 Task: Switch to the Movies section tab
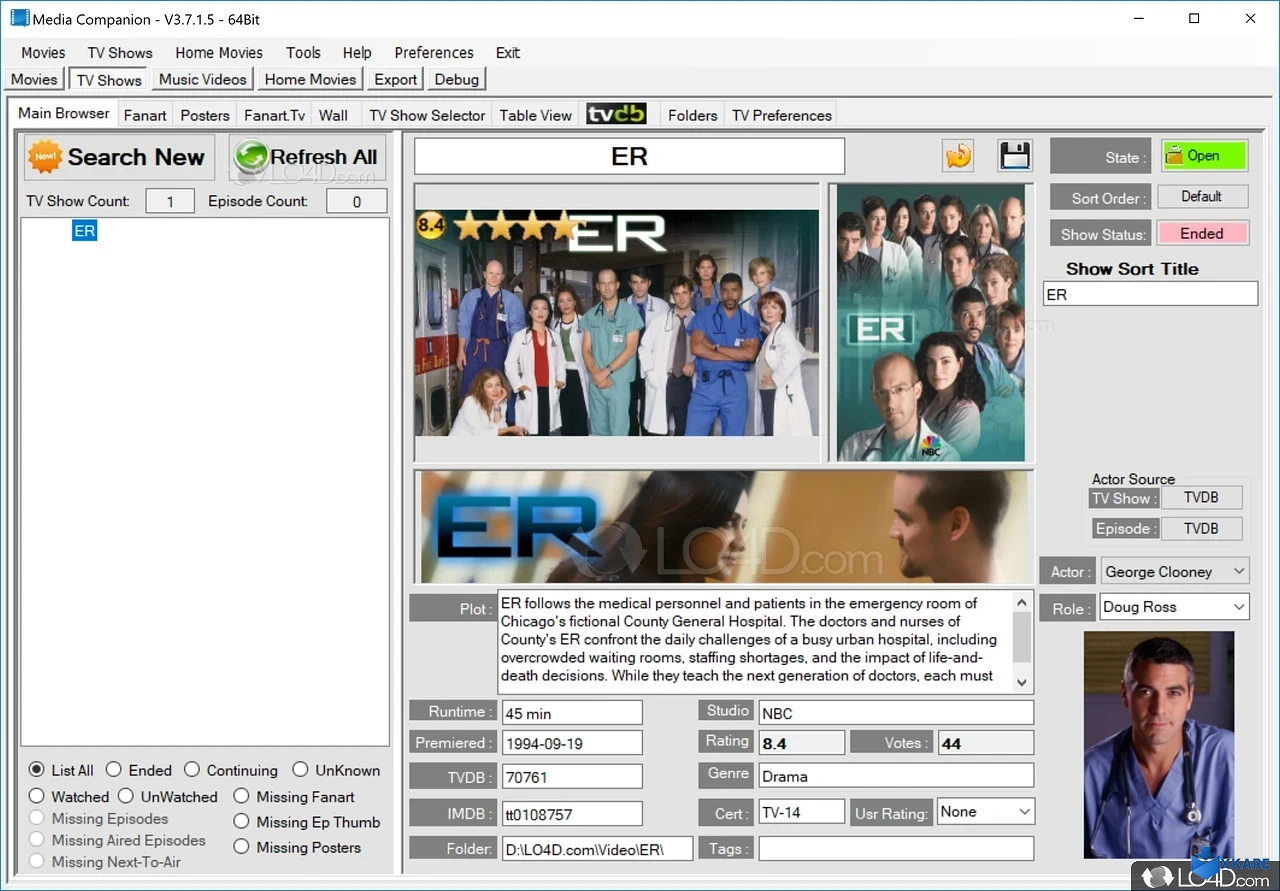[x=34, y=79]
